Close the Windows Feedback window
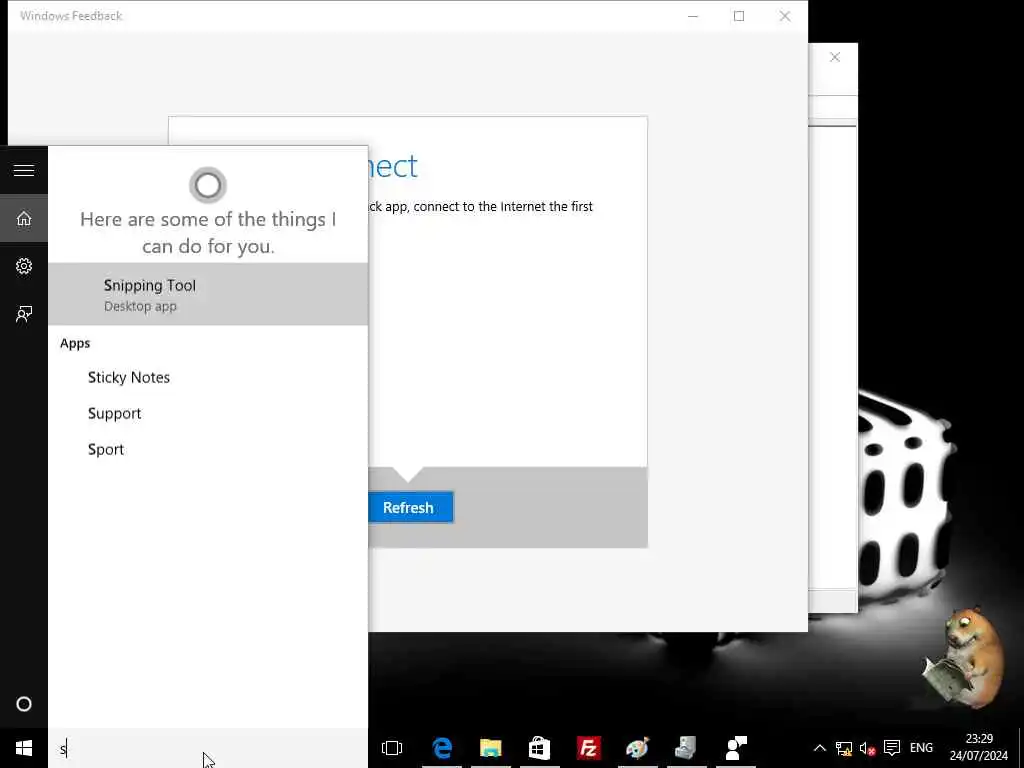Image resolution: width=1024 pixels, height=768 pixels. pos(785,16)
